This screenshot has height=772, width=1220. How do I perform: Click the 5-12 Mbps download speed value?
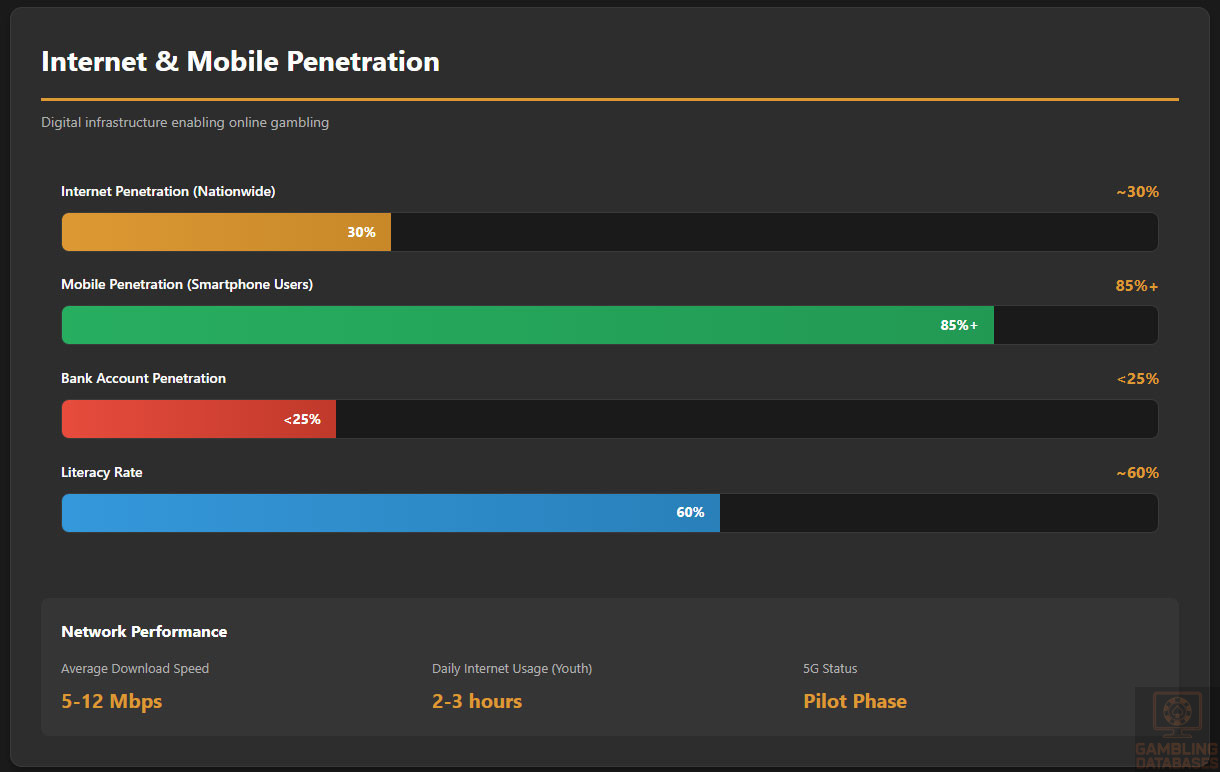pos(111,701)
